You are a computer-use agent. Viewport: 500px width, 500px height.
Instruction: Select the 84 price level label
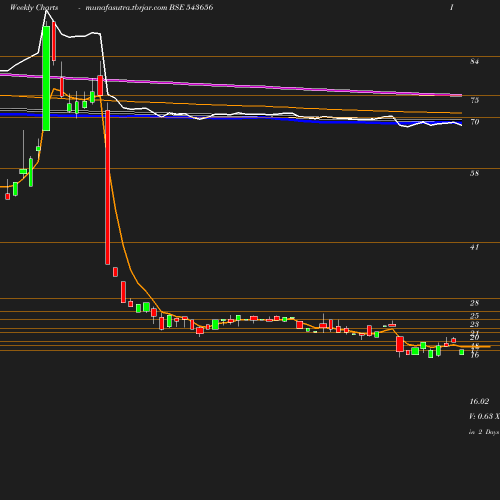point(474,61)
